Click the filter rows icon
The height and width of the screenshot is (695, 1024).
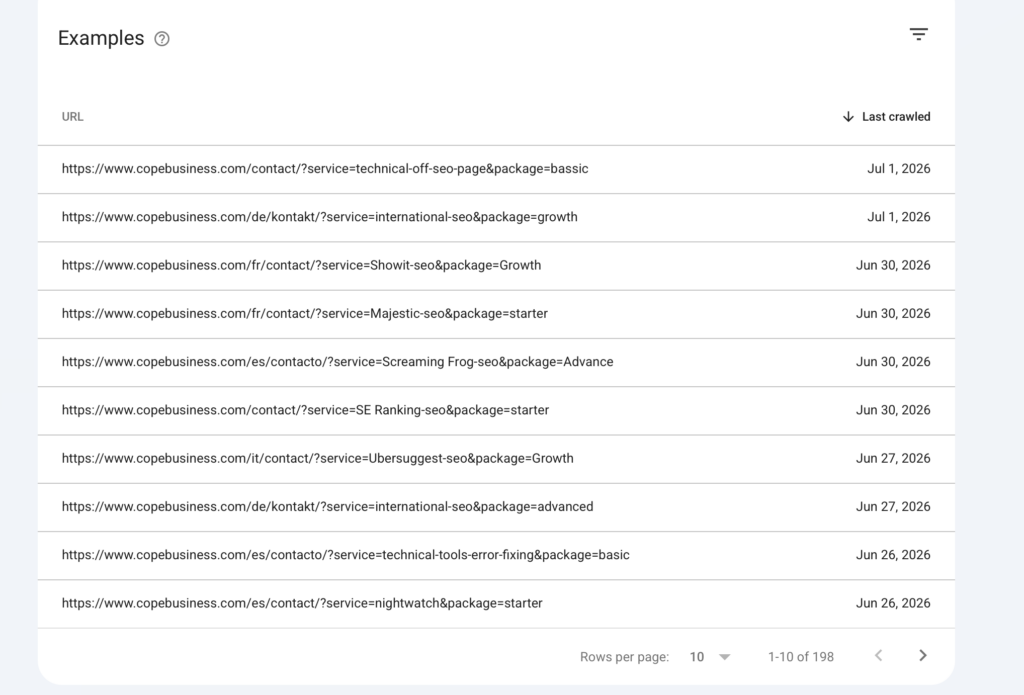[918, 34]
